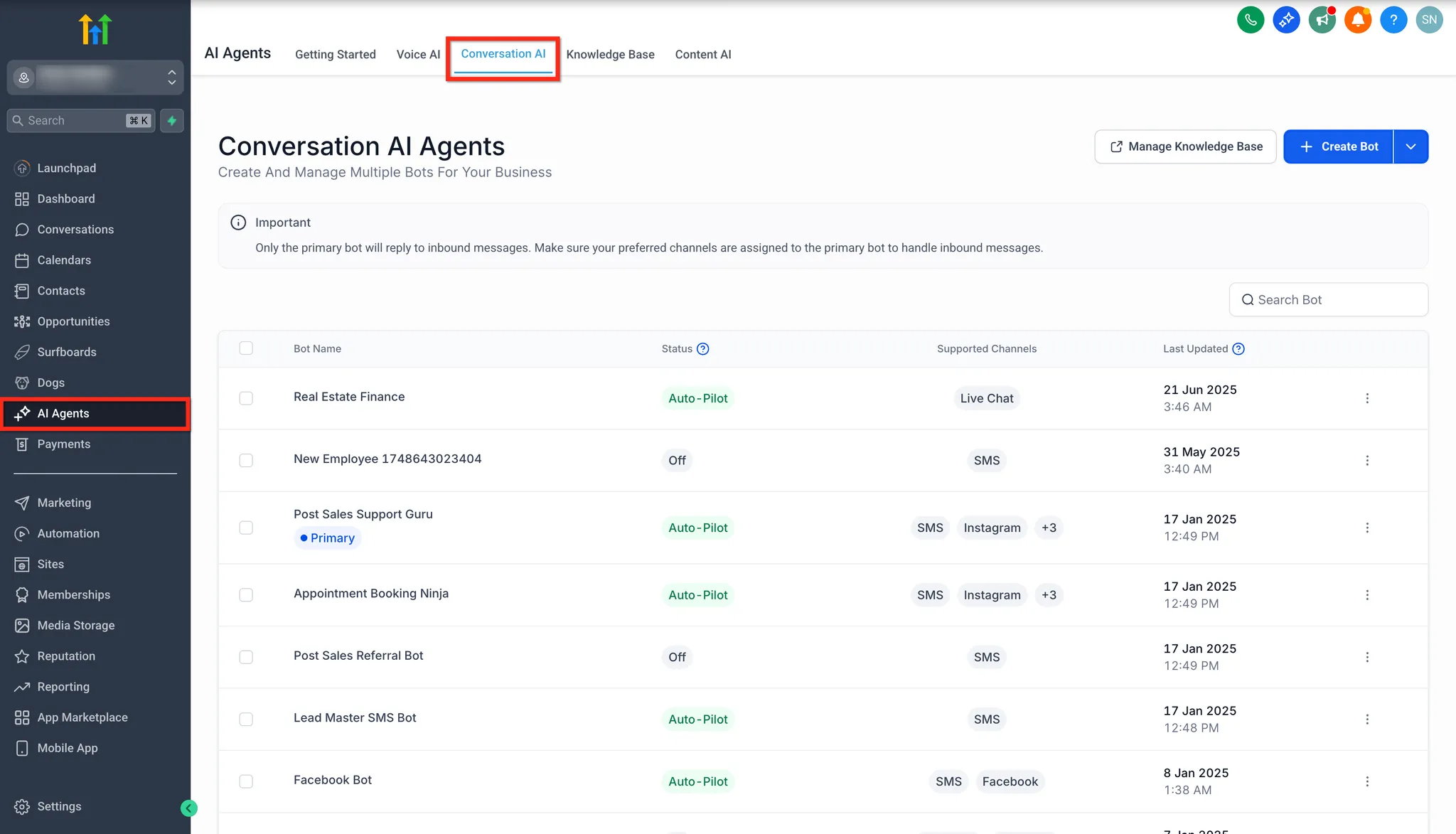Check the Real Estate Finance bot checkbox
The image size is (1456, 834).
click(x=246, y=398)
